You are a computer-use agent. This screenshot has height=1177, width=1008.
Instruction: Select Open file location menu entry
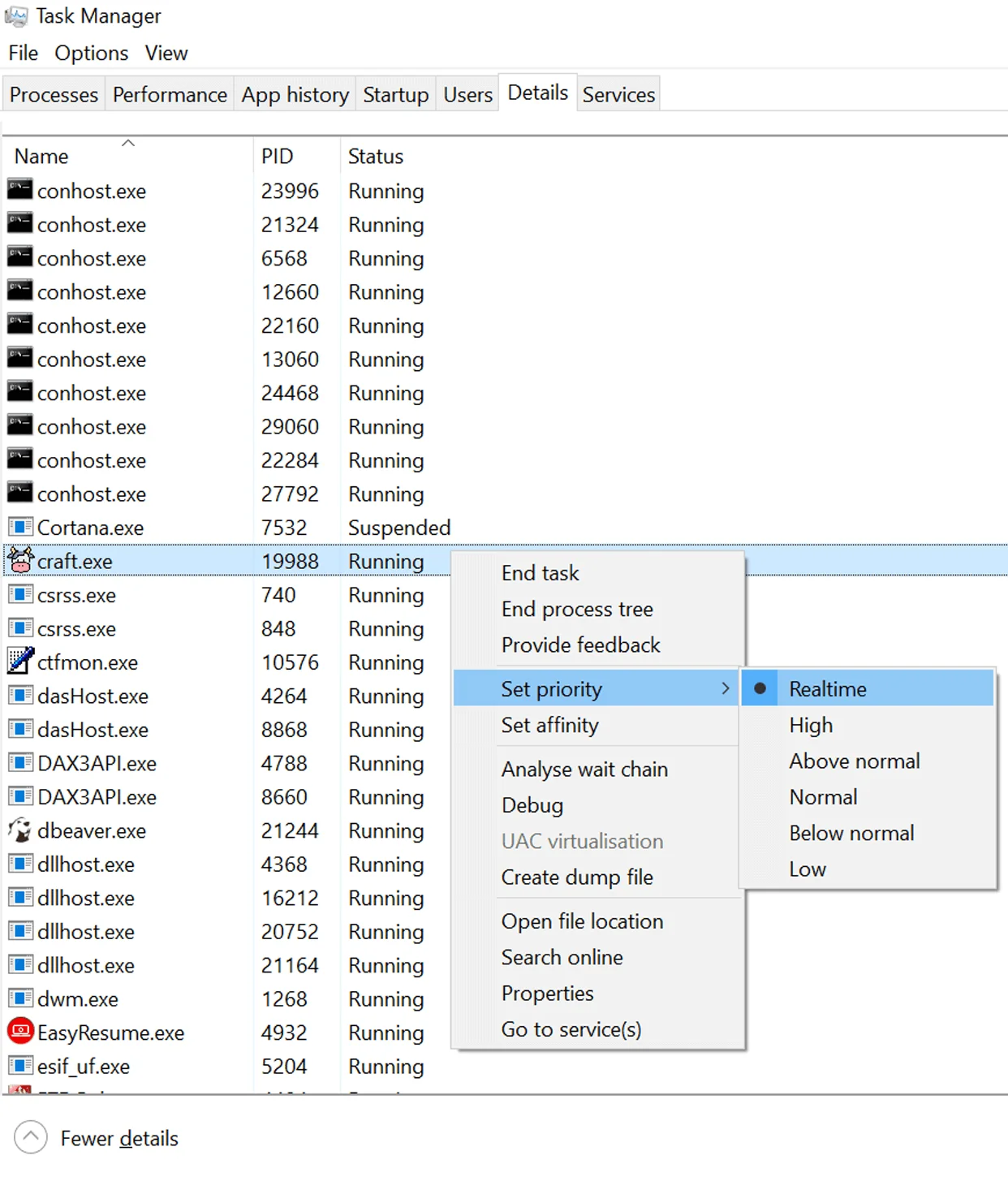[582, 921]
